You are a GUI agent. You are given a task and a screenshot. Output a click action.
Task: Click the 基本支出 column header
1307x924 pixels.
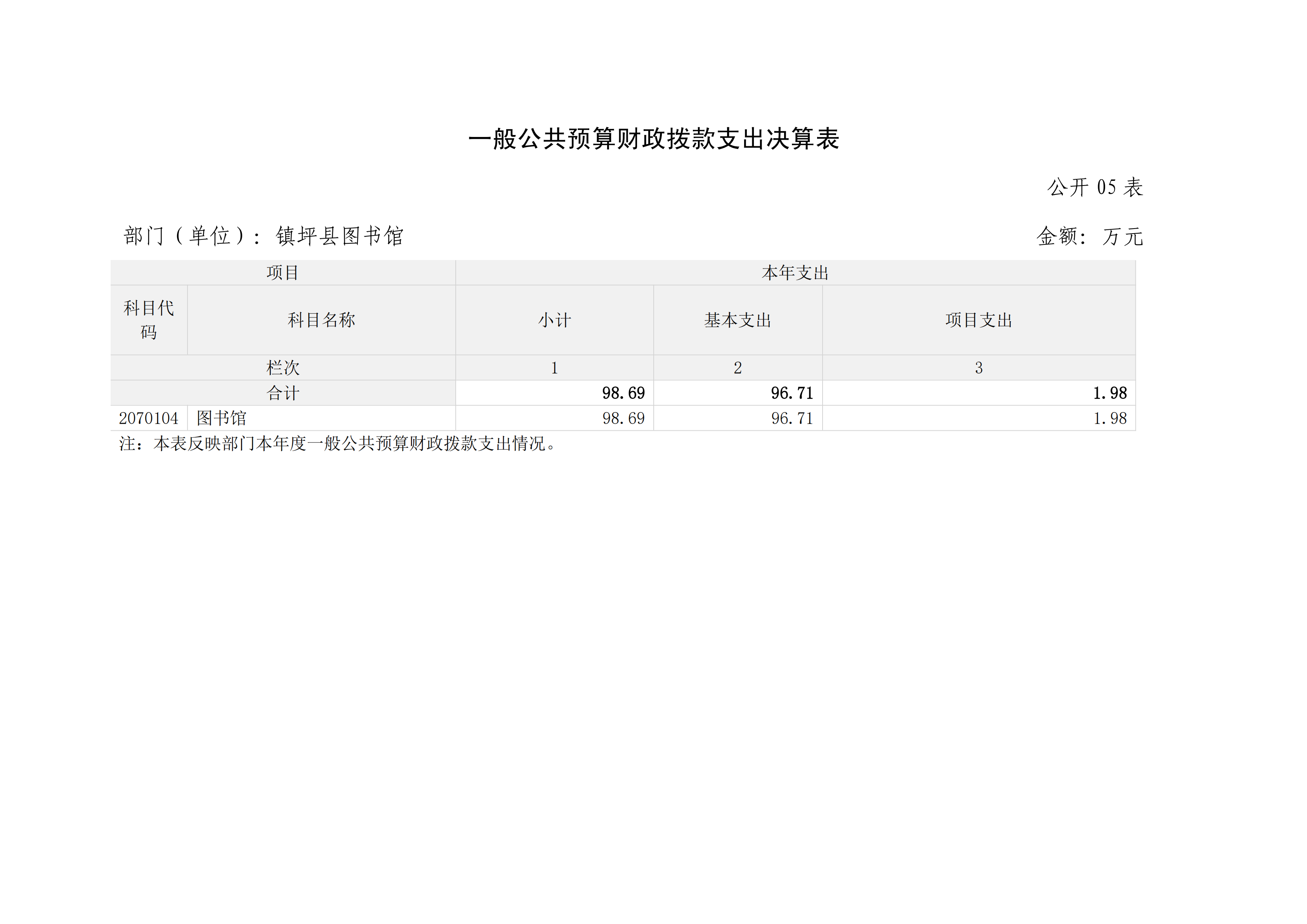[738, 320]
